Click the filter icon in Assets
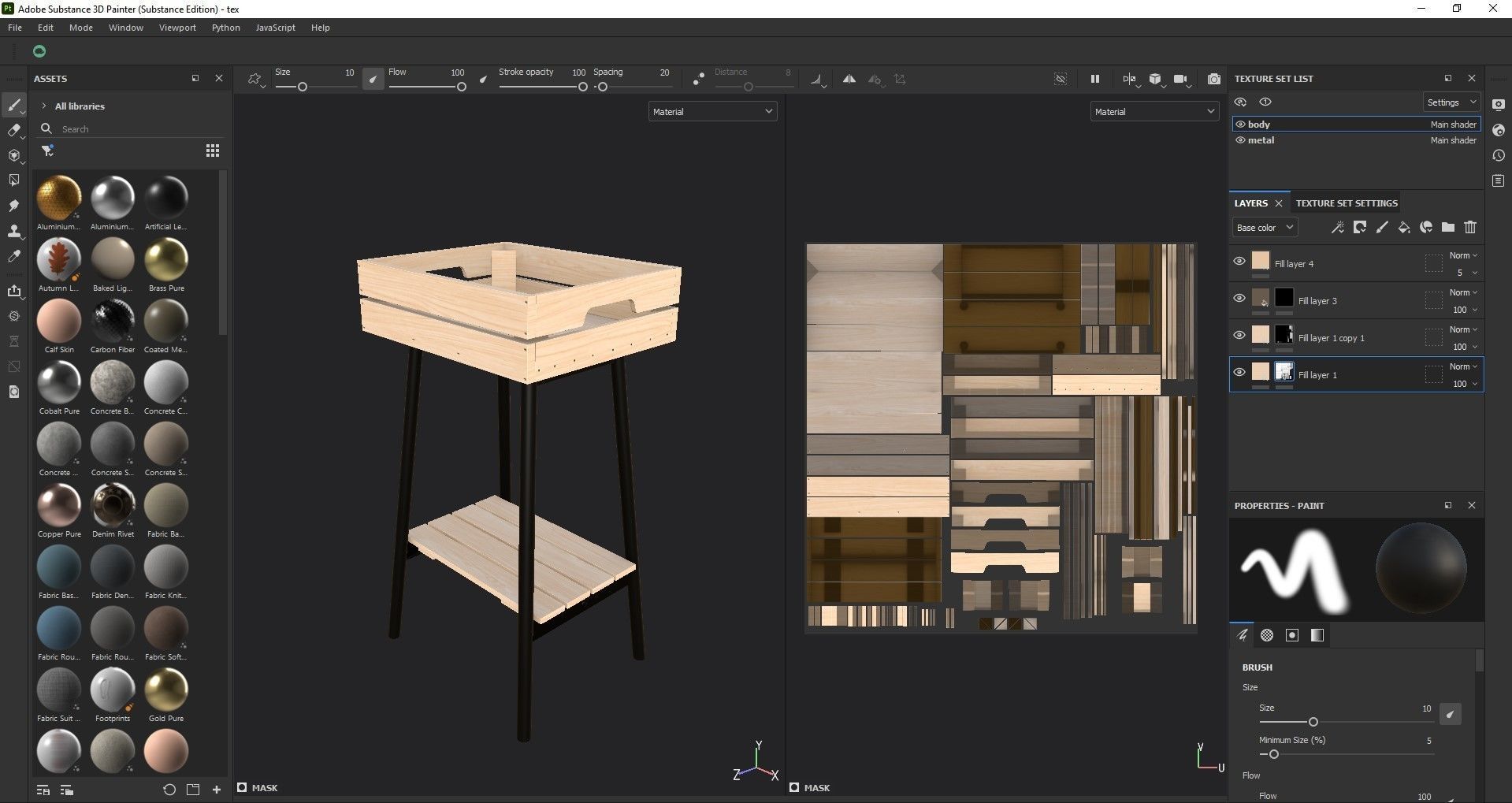The image size is (1512, 803). tap(47, 151)
